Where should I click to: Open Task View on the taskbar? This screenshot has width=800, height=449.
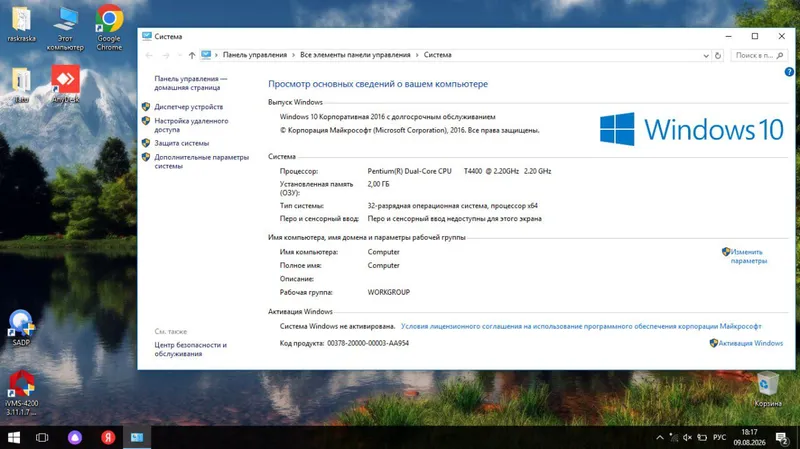click(42, 437)
